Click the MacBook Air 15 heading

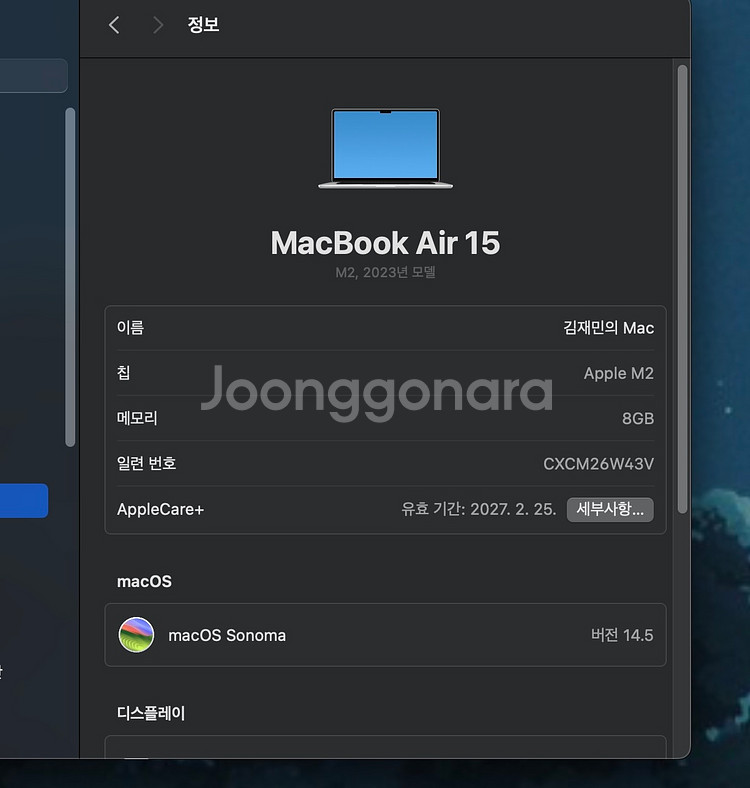(x=386, y=243)
